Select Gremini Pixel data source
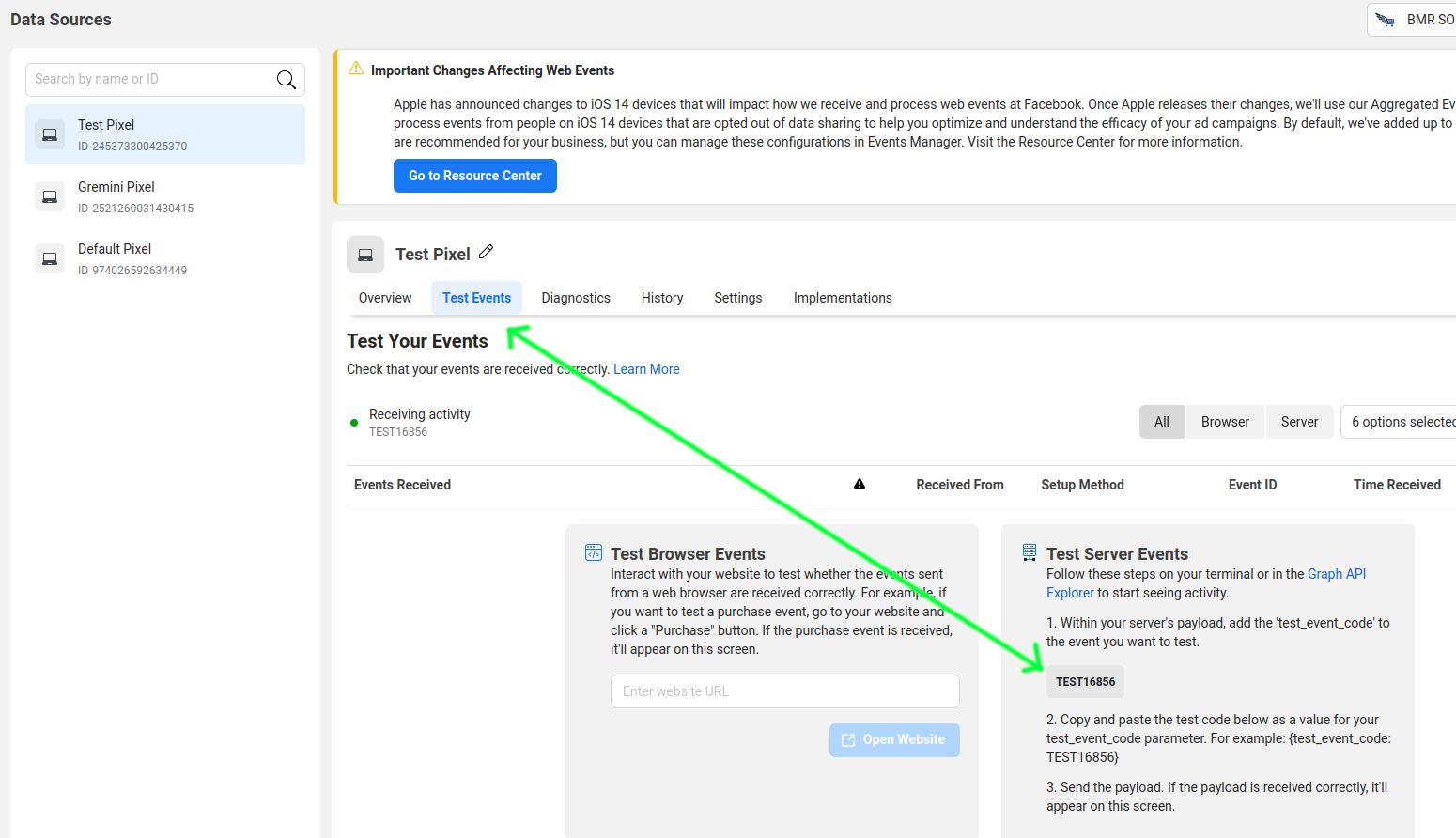The width and height of the screenshot is (1456, 838). click(x=165, y=196)
